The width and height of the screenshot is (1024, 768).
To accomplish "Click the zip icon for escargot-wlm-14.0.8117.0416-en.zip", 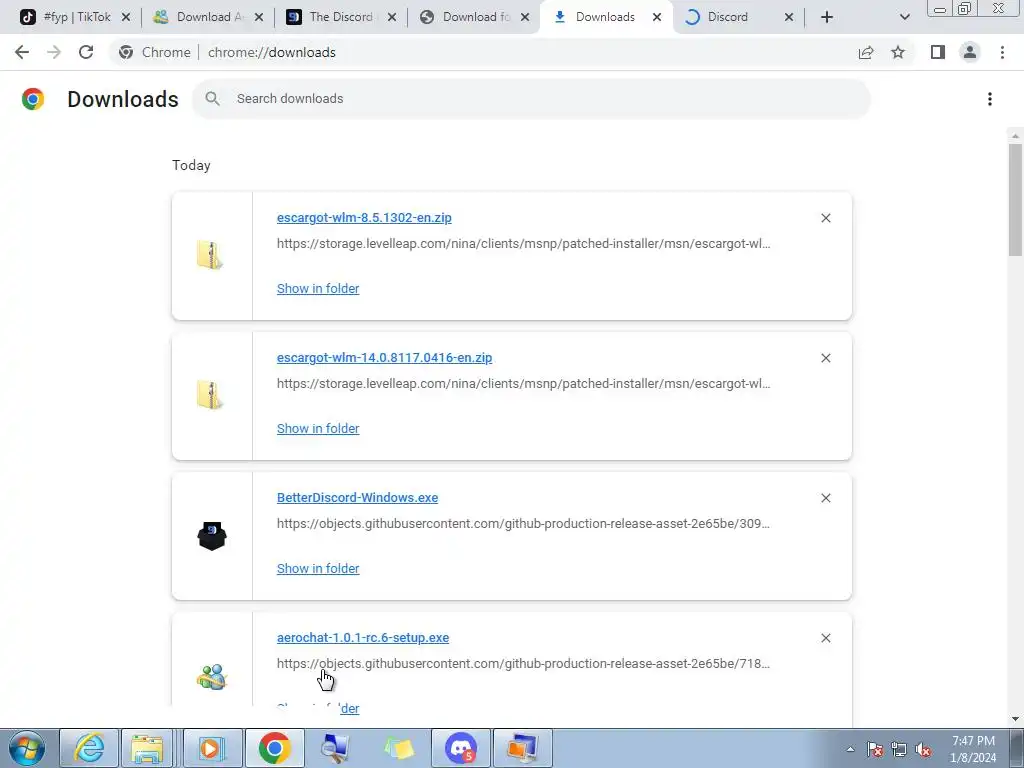I will [x=210, y=395].
